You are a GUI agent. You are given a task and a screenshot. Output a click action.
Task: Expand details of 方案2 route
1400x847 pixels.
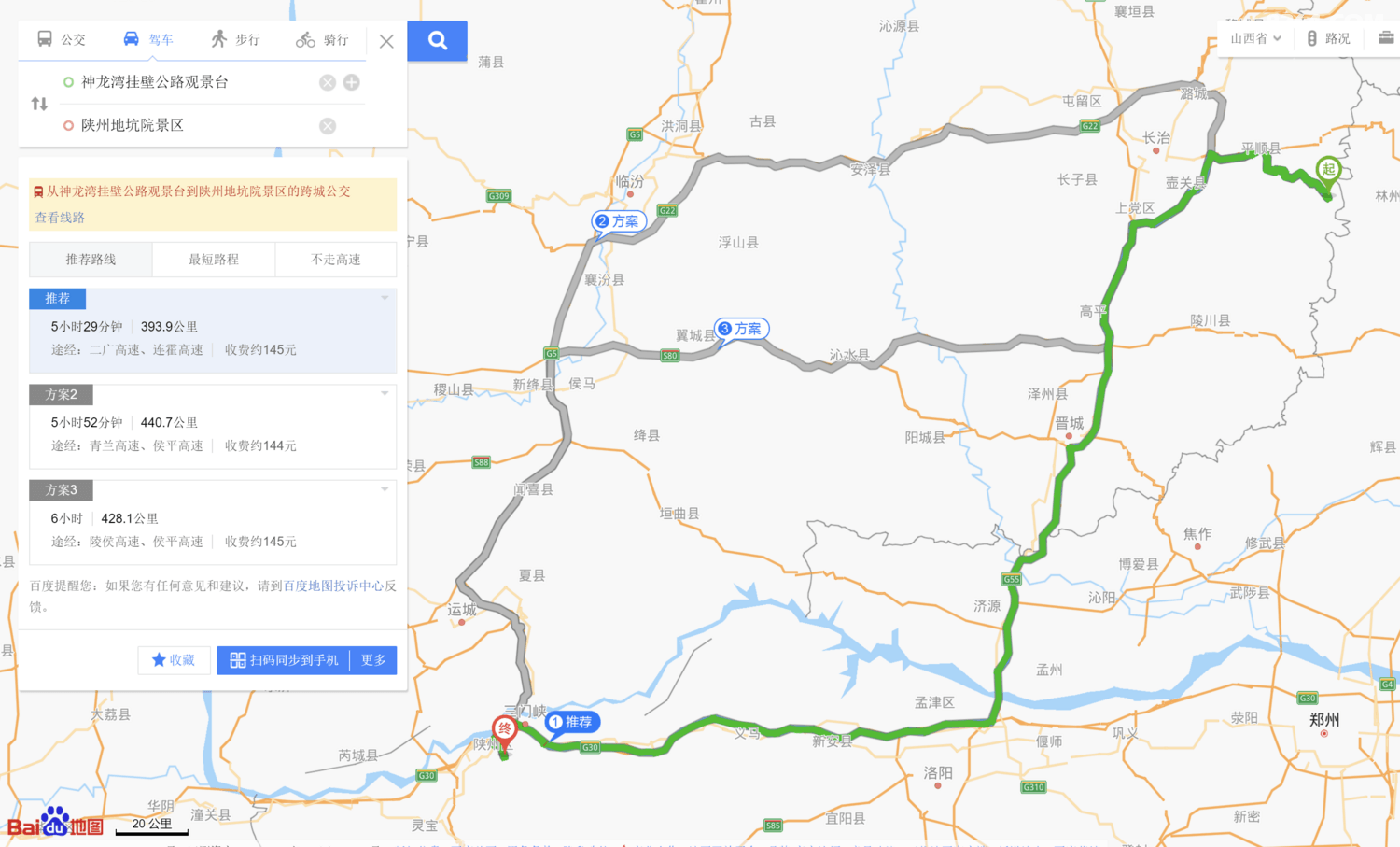pyautogui.click(x=385, y=394)
